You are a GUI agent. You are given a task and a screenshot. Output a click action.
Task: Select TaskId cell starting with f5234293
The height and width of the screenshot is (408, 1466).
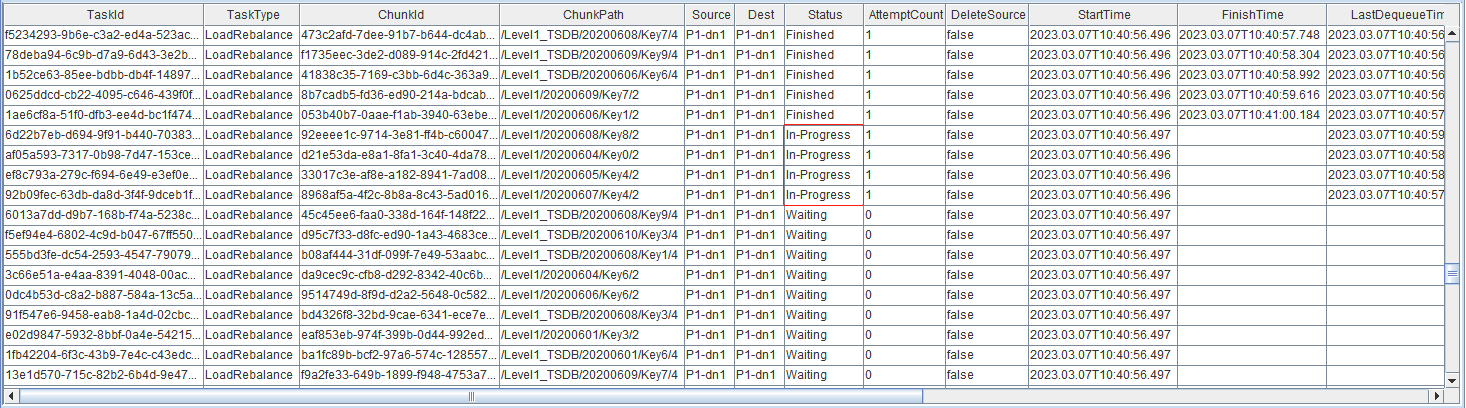coord(102,35)
